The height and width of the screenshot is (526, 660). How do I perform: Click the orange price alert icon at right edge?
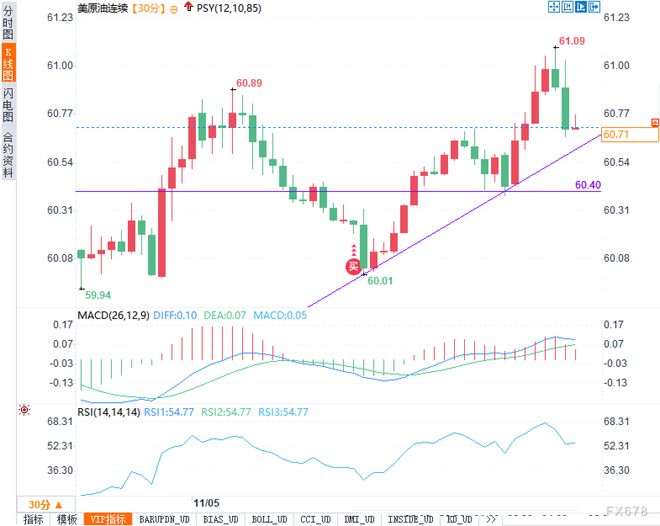pyautogui.click(x=655, y=122)
